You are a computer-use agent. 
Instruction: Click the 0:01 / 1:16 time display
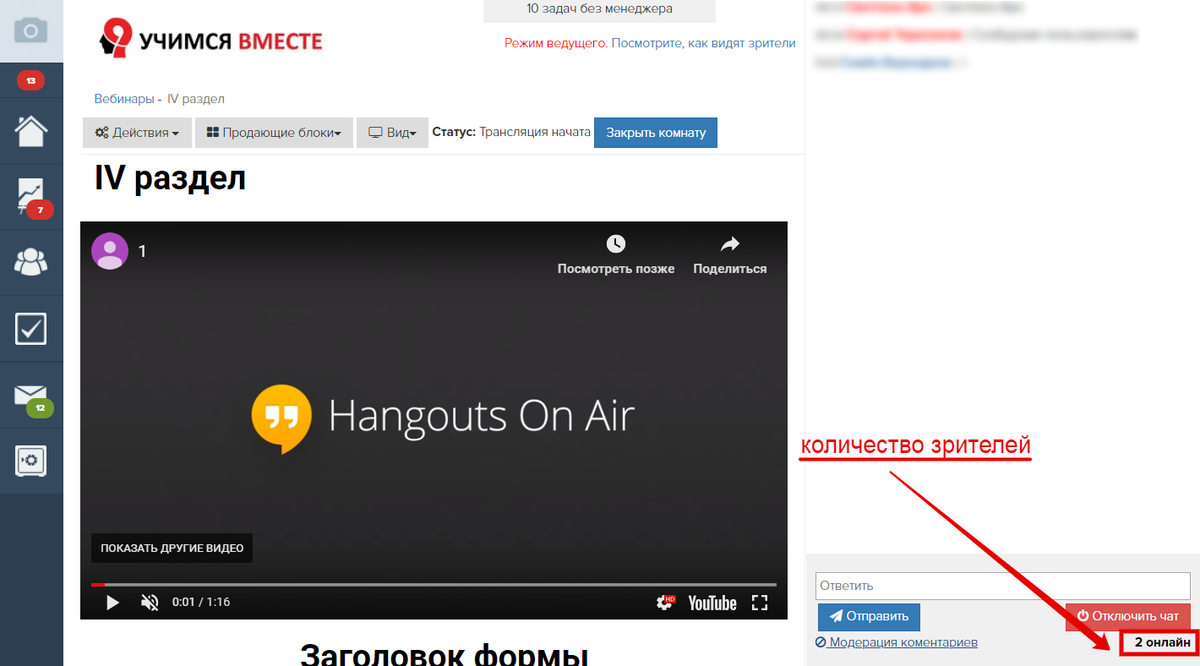[x=201, y=602]
